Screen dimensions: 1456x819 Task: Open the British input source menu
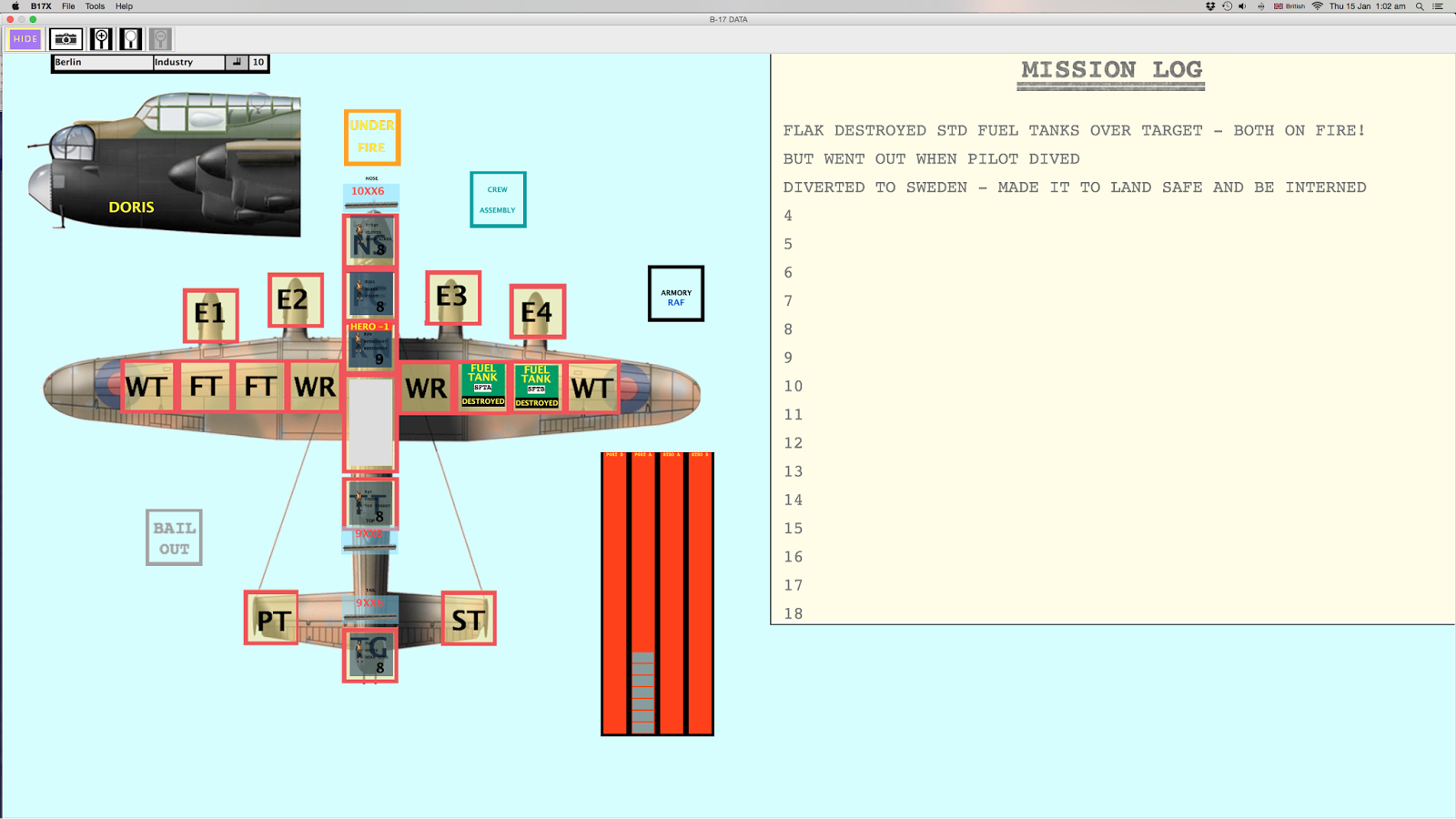[x=1289, y=6]
